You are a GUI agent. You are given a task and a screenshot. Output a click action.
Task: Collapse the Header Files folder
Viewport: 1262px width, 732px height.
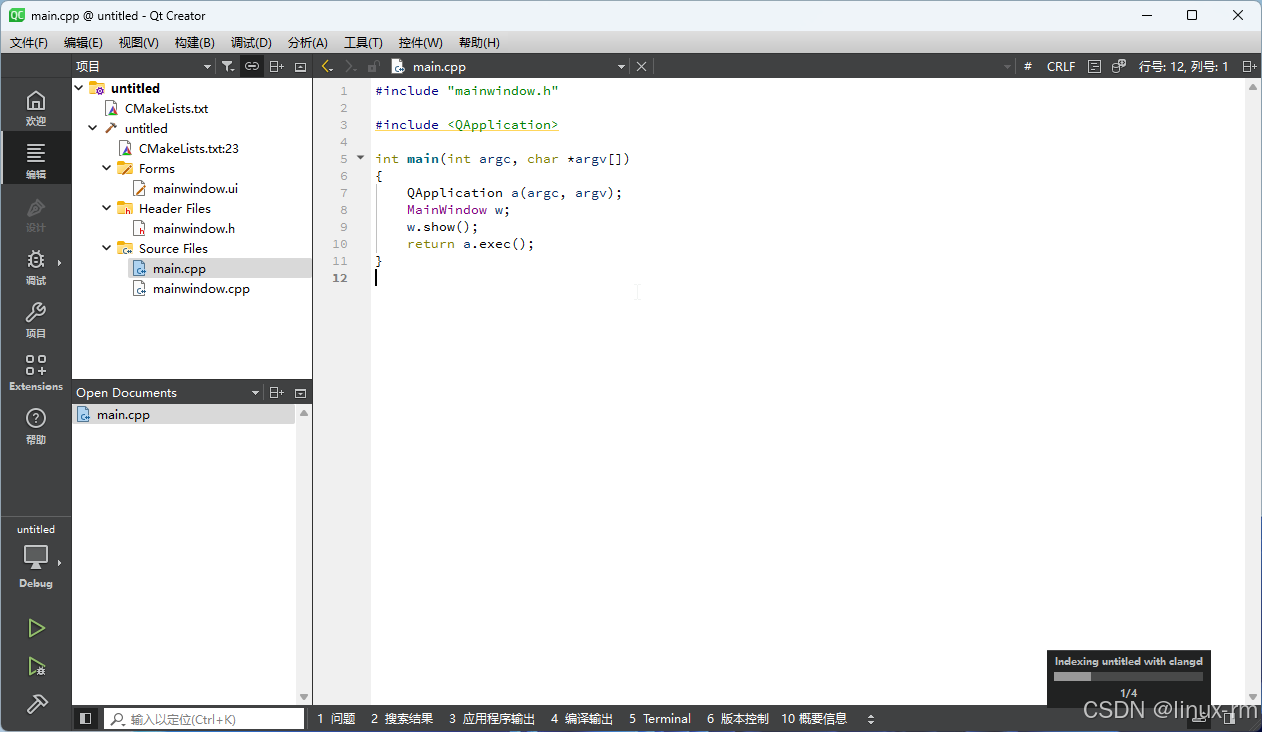(x=107, y=208)
